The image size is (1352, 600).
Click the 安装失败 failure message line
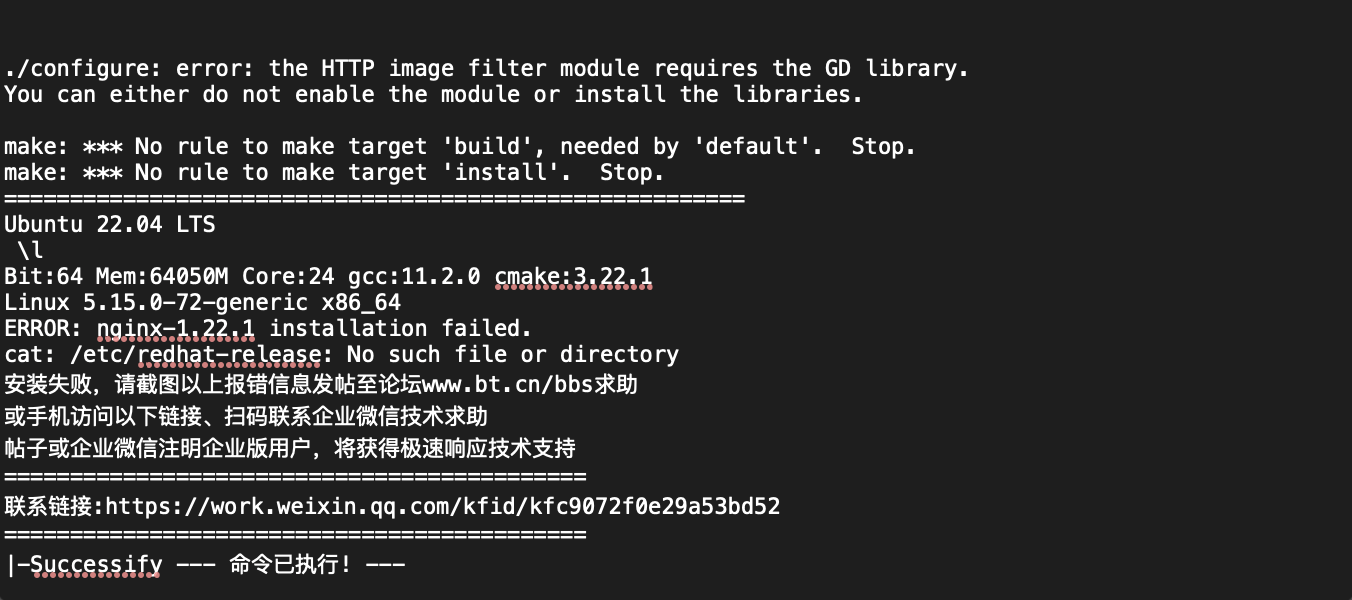[321, 384]
